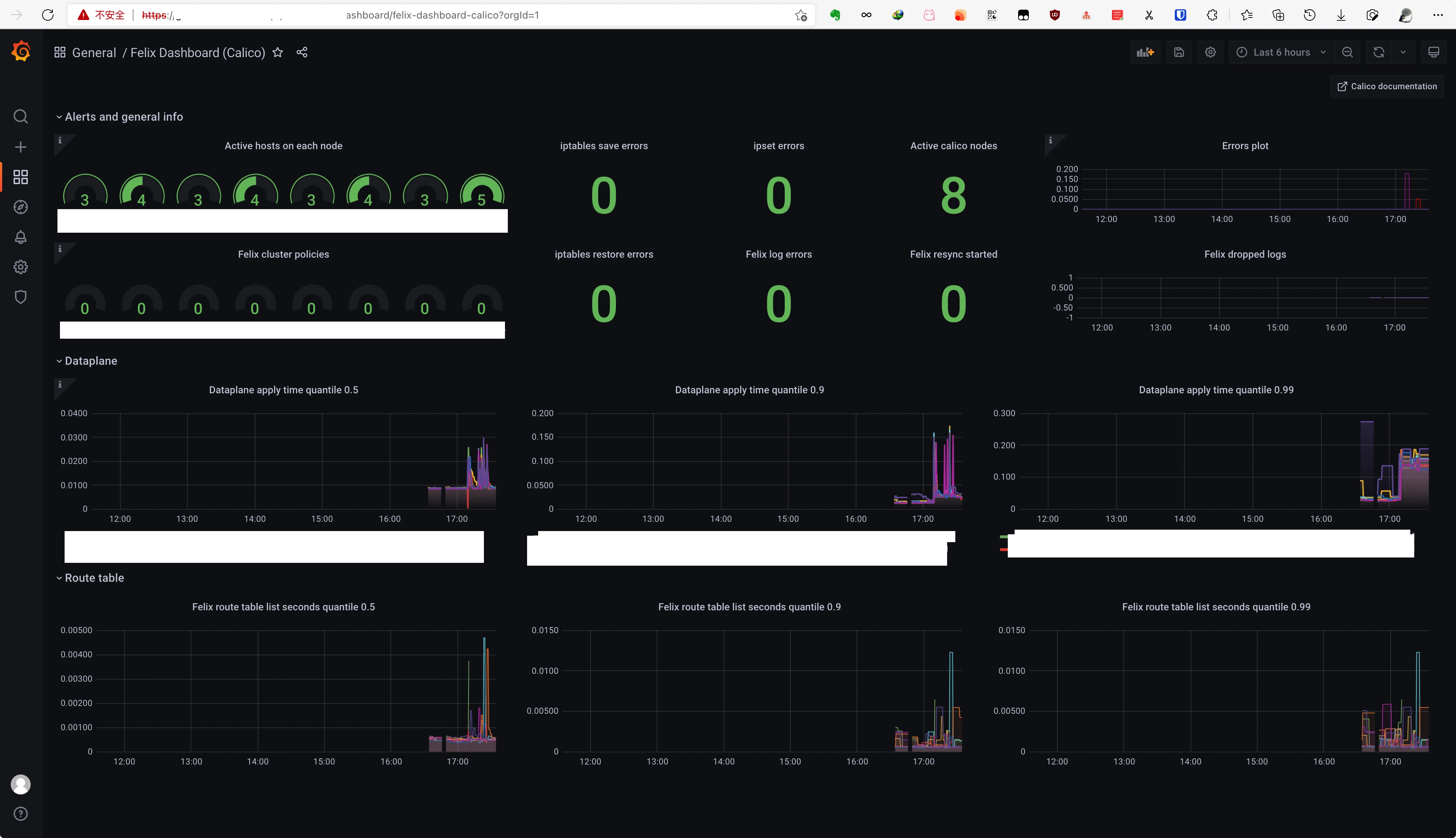
Task: Click green legend swatch under quantile 0.99
Action: [1003, 536]
